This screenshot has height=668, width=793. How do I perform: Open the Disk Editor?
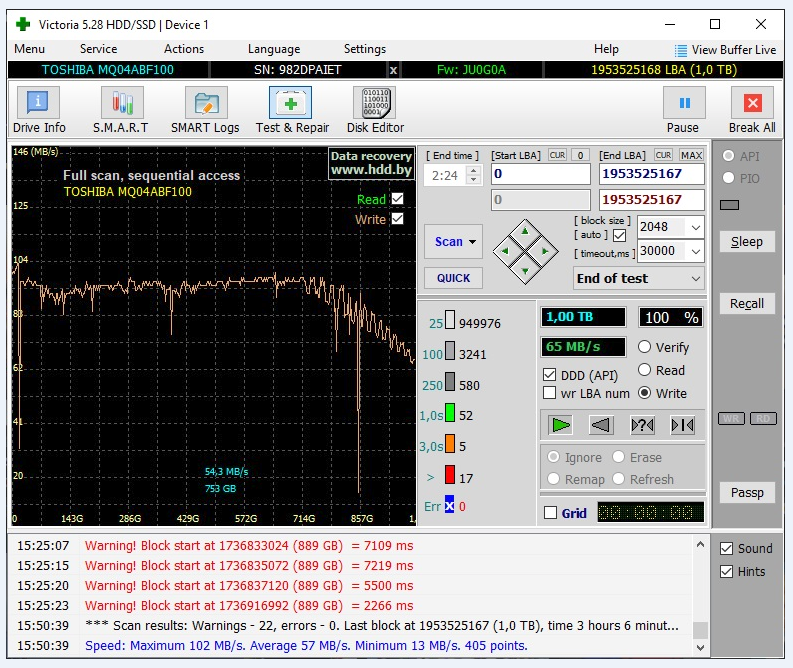[375, 102]
